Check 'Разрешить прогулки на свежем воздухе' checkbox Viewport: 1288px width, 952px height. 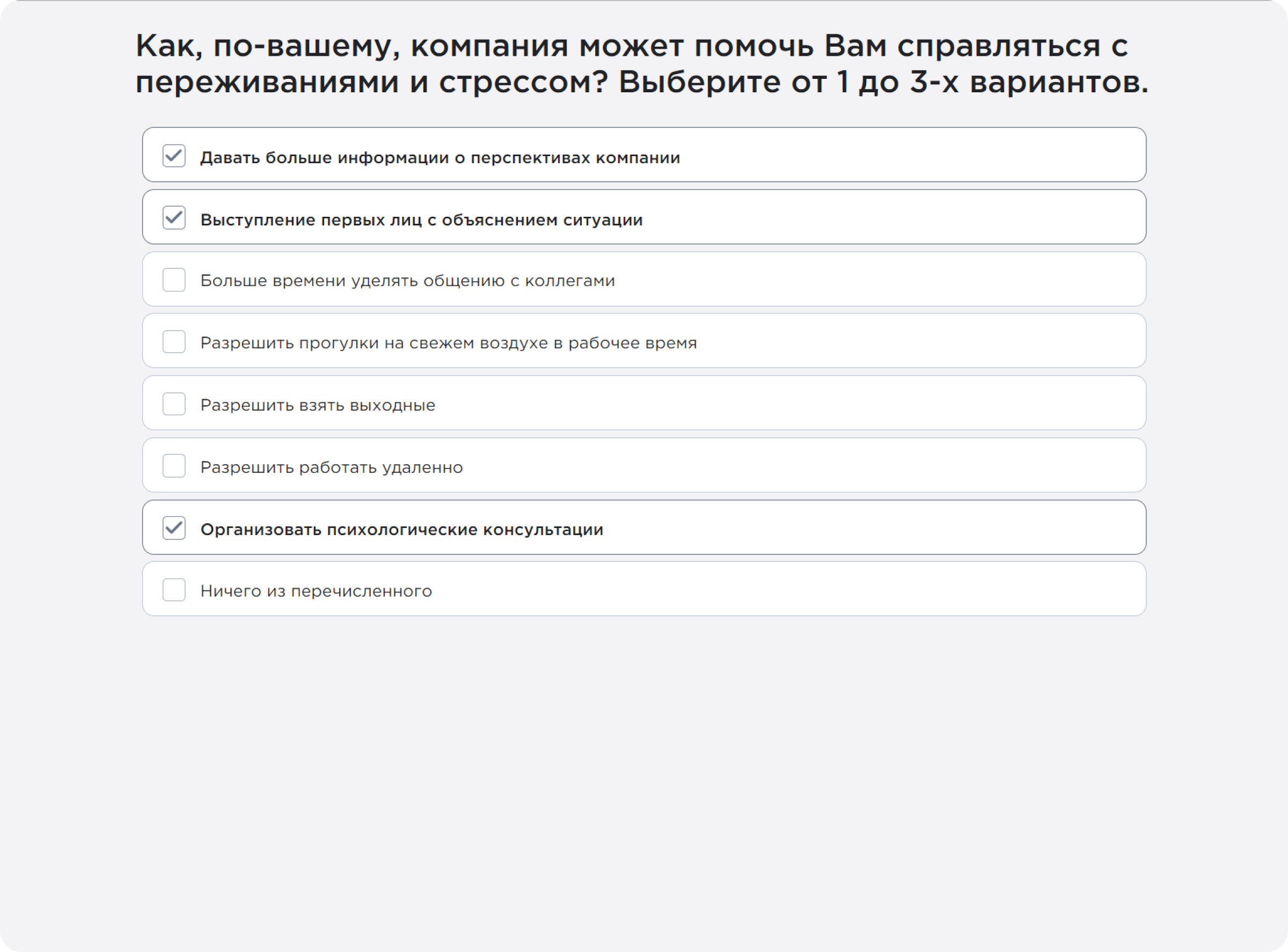coord(174,342)
